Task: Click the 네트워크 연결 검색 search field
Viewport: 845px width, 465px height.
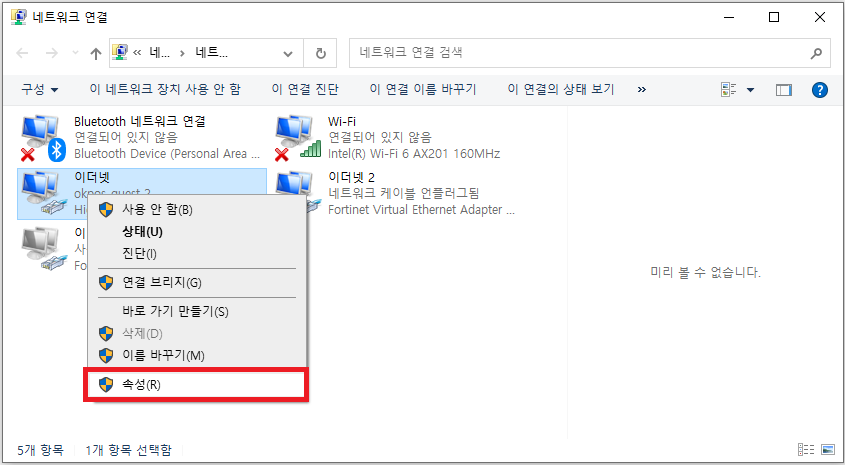Action: pos(580,53)
